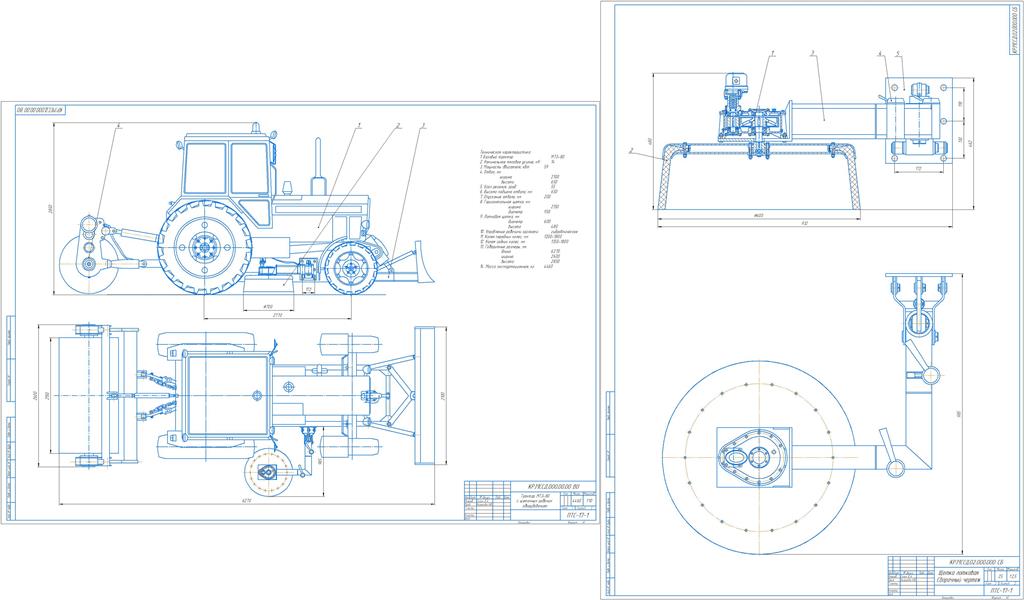Screen dimensions: 1024x600
Task: Click the front blade in the top view
Action: tap(425, 396)
